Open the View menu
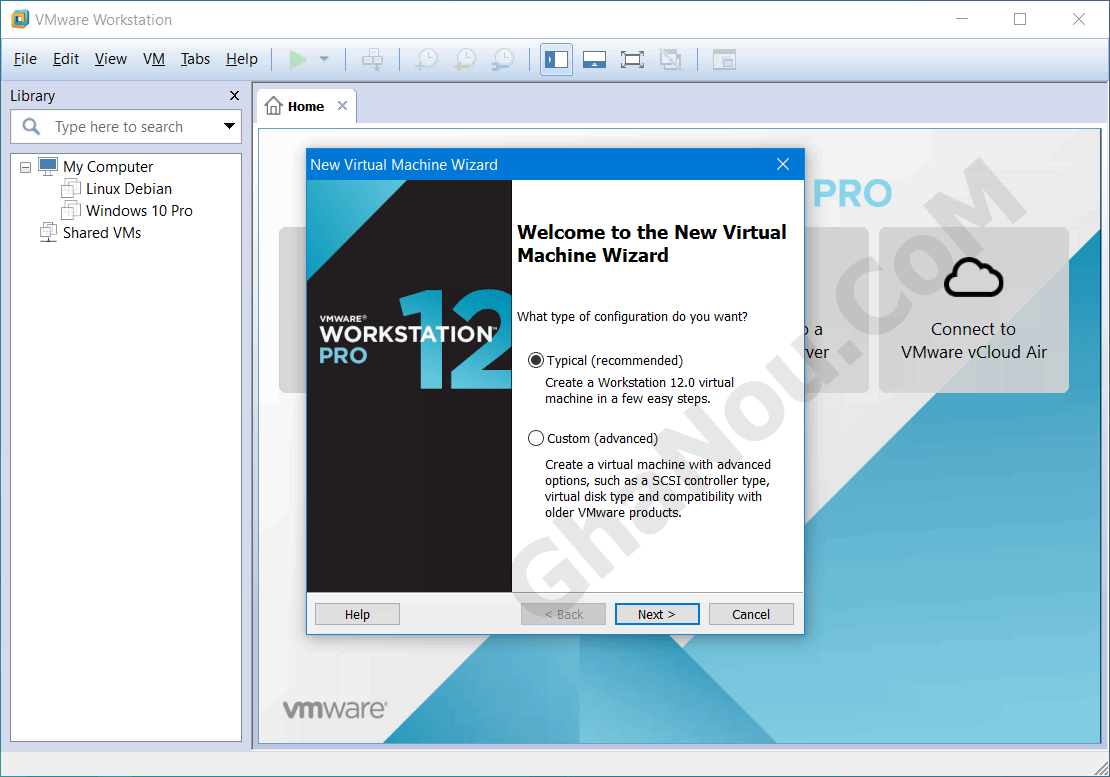The height and width of the screenshot is (777, 1110). 110,59
